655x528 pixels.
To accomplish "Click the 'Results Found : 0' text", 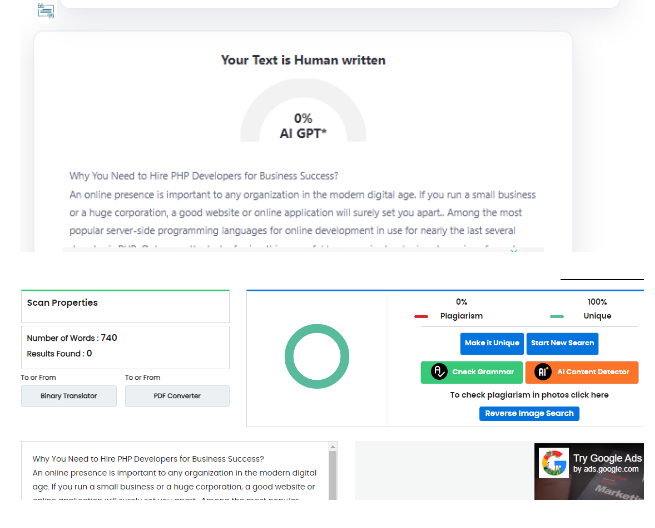I will 59,354.
